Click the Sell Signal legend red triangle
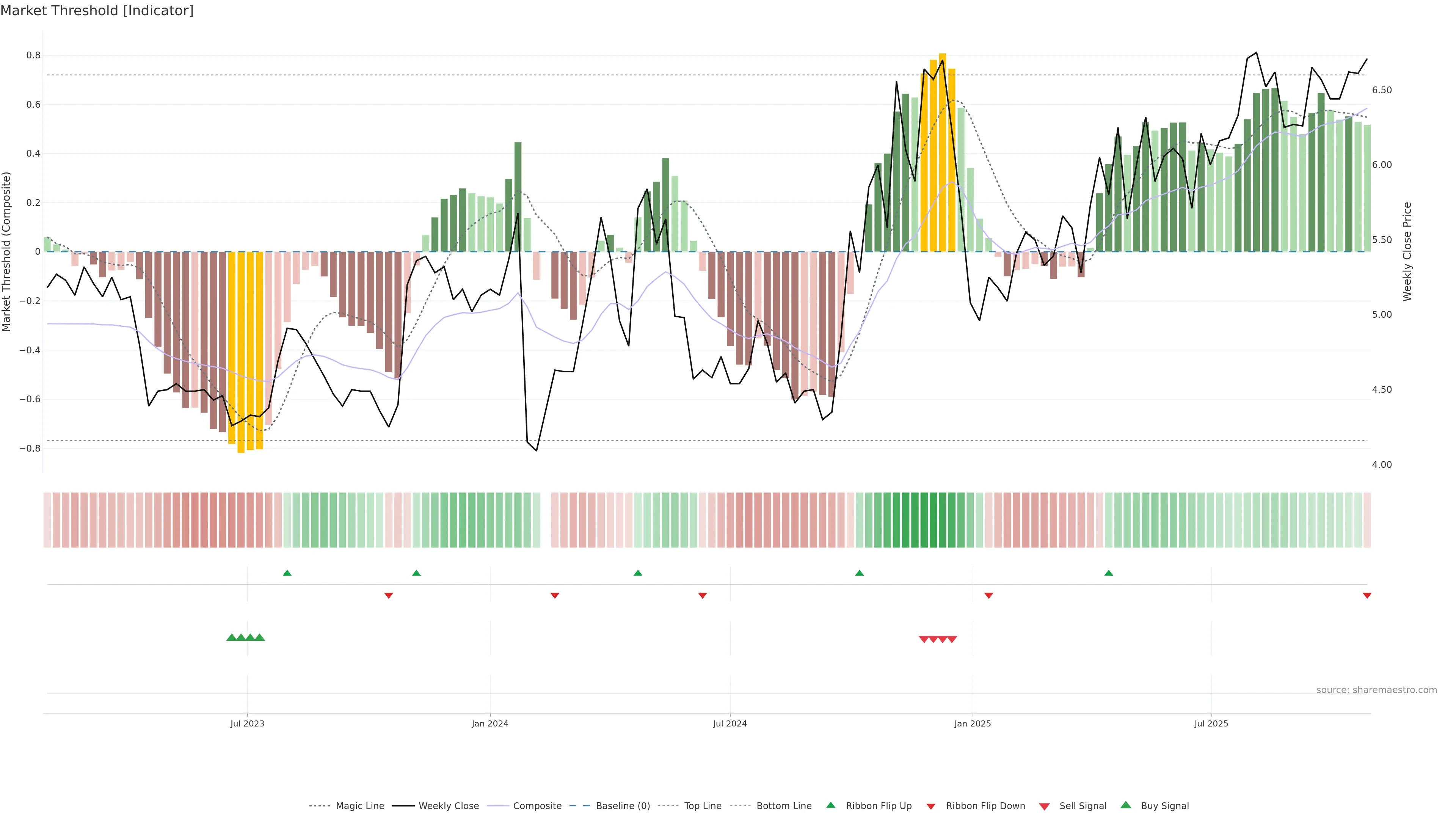1456x819 pixels. click(x=1045, y=806)
